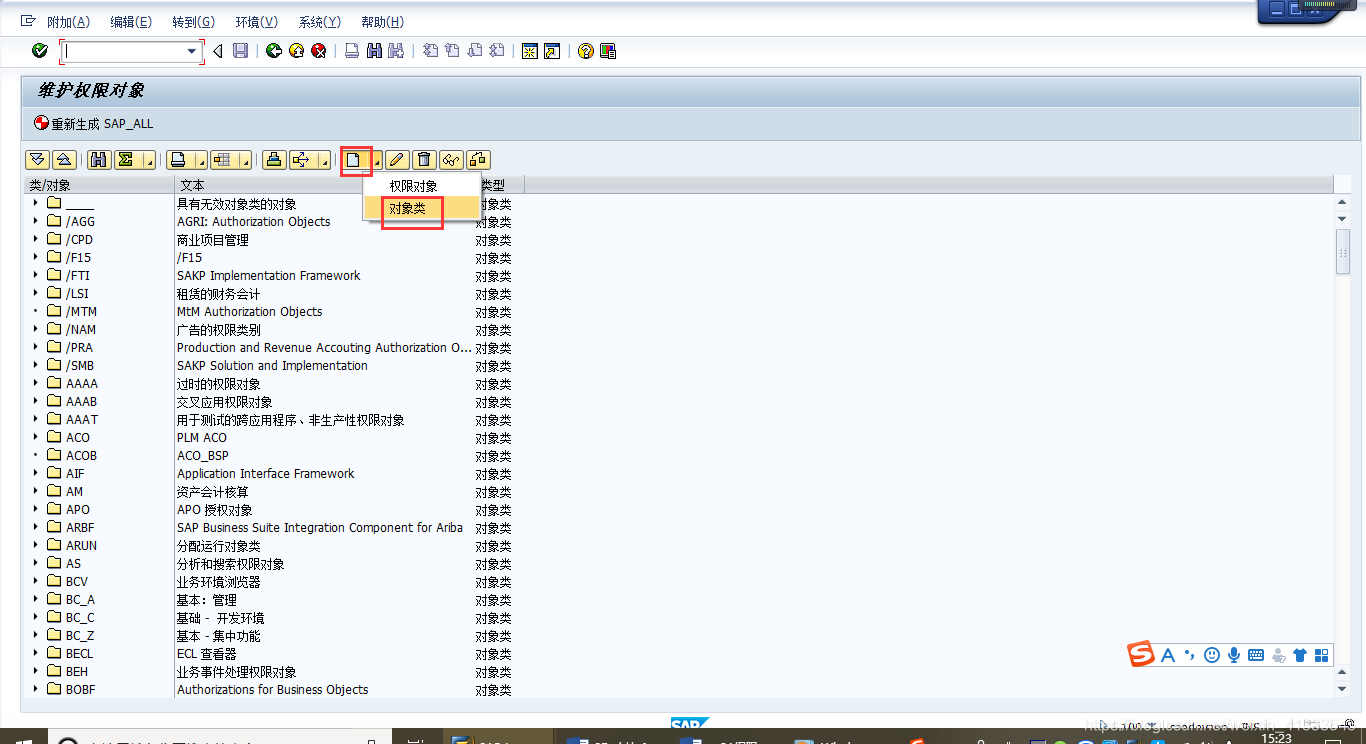The width and height of the screenshot is (1366, 744).
Task: Open the dropdown arrow next to the Create icon
Action: coord(376,160)
